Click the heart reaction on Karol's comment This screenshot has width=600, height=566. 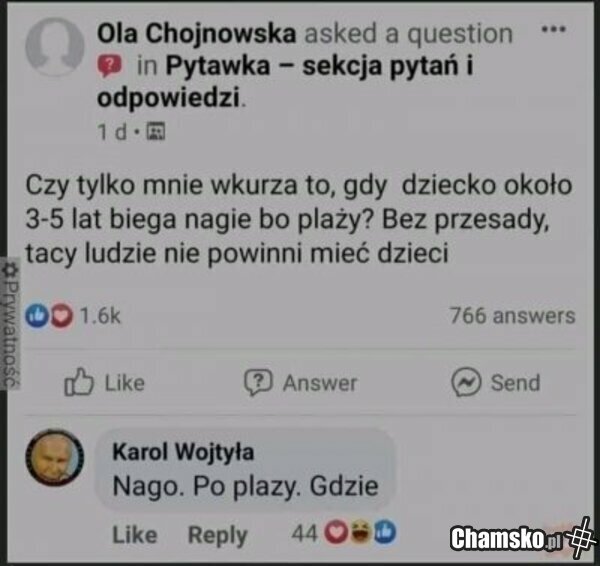pyautogui.click(x=336, y=532)
